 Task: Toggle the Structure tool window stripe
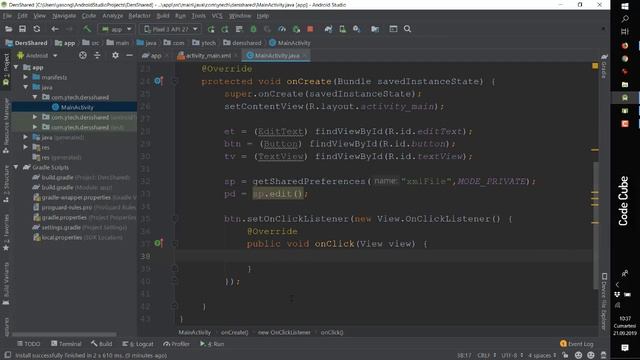[6, 183]
